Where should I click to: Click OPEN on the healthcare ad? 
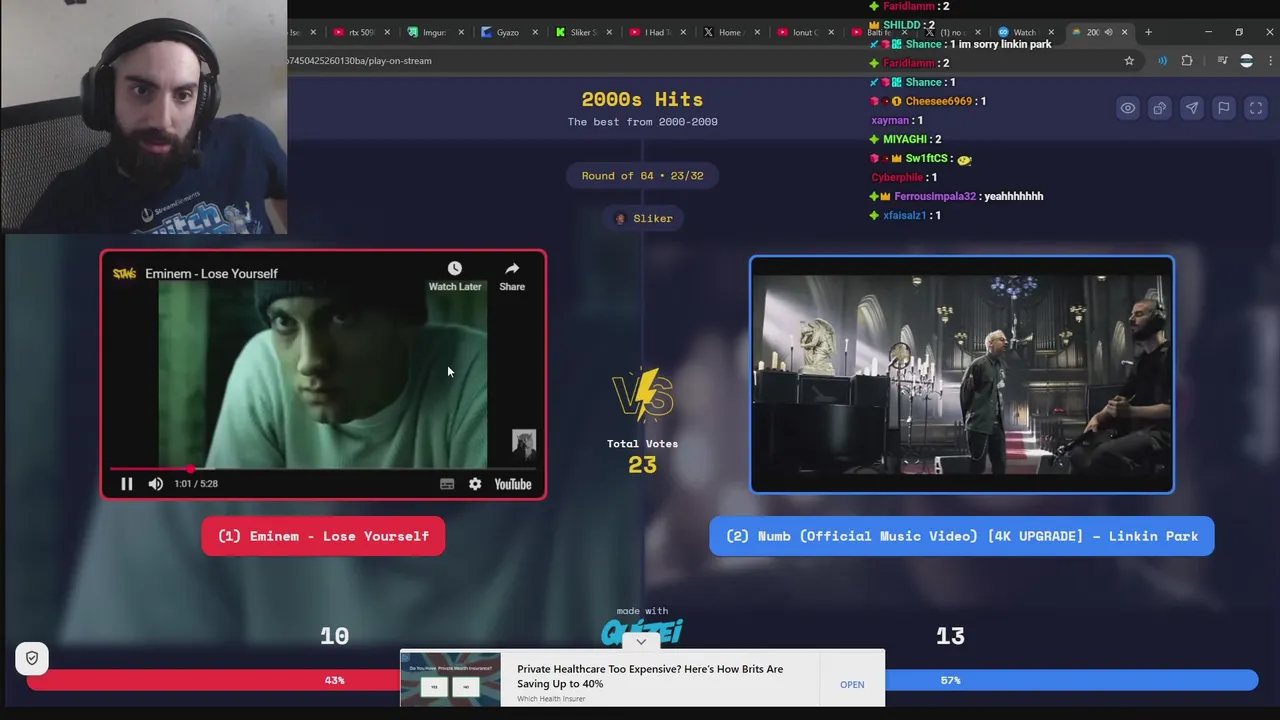click(x=852, y=685)
